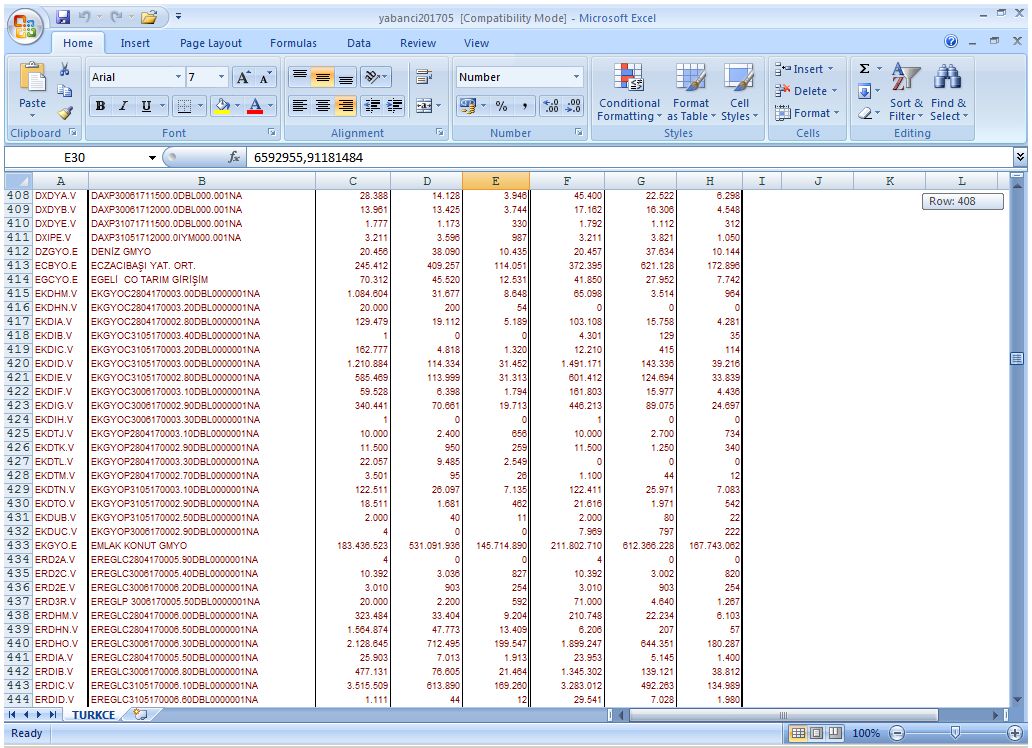1032x748 pixels.
Task: Insert a new worksheet tab
Action: pyautogui.click(x=140, y=714)
